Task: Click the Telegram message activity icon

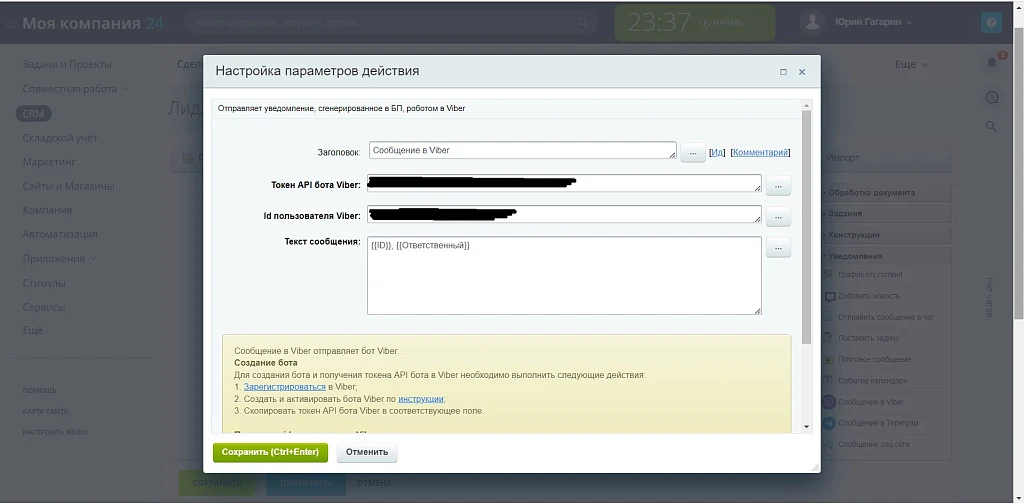Action: pyautogui.click(x=829, y=423)
